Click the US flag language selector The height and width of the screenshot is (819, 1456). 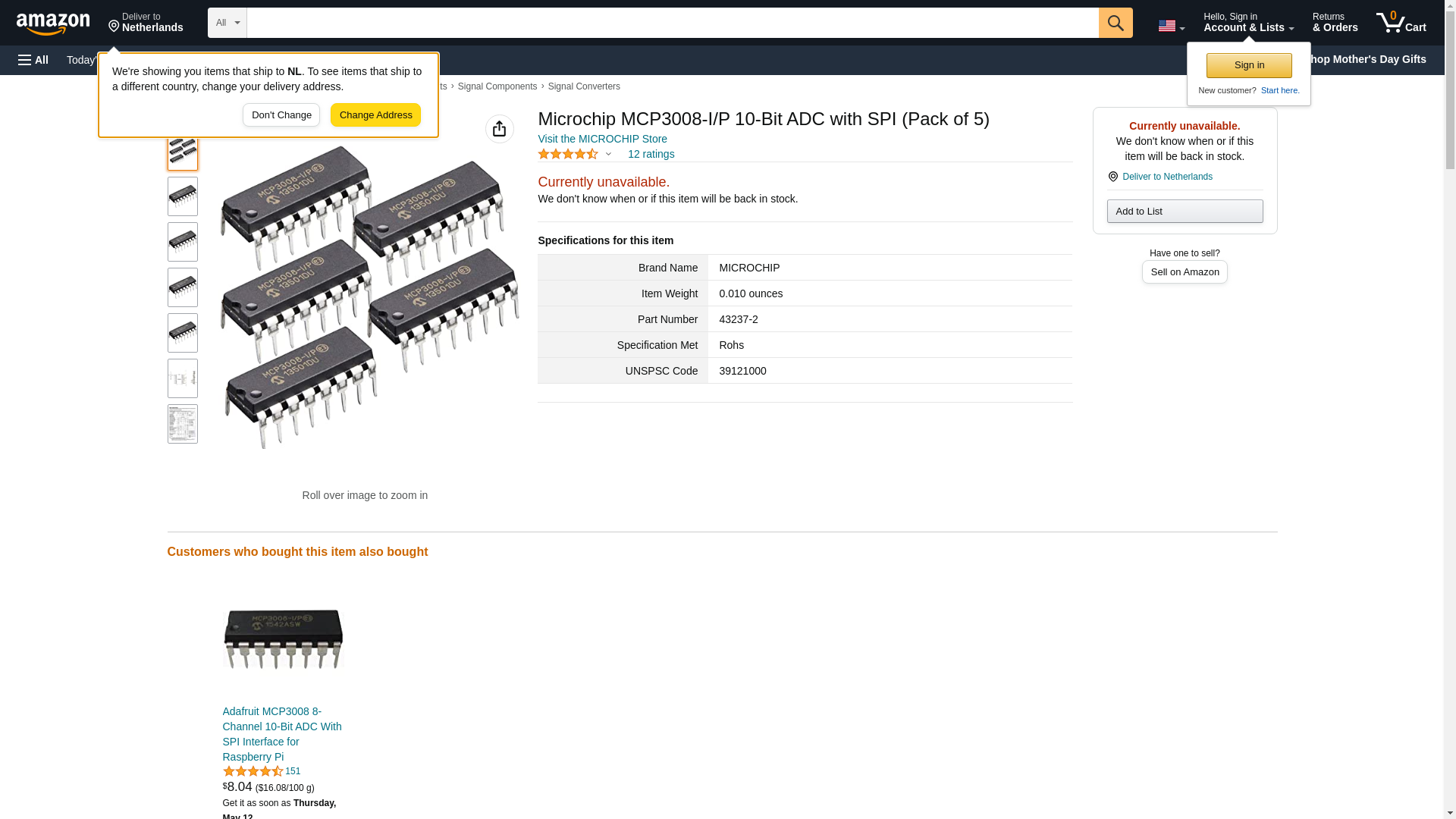pyautogui.click(x=1170, y=26)
